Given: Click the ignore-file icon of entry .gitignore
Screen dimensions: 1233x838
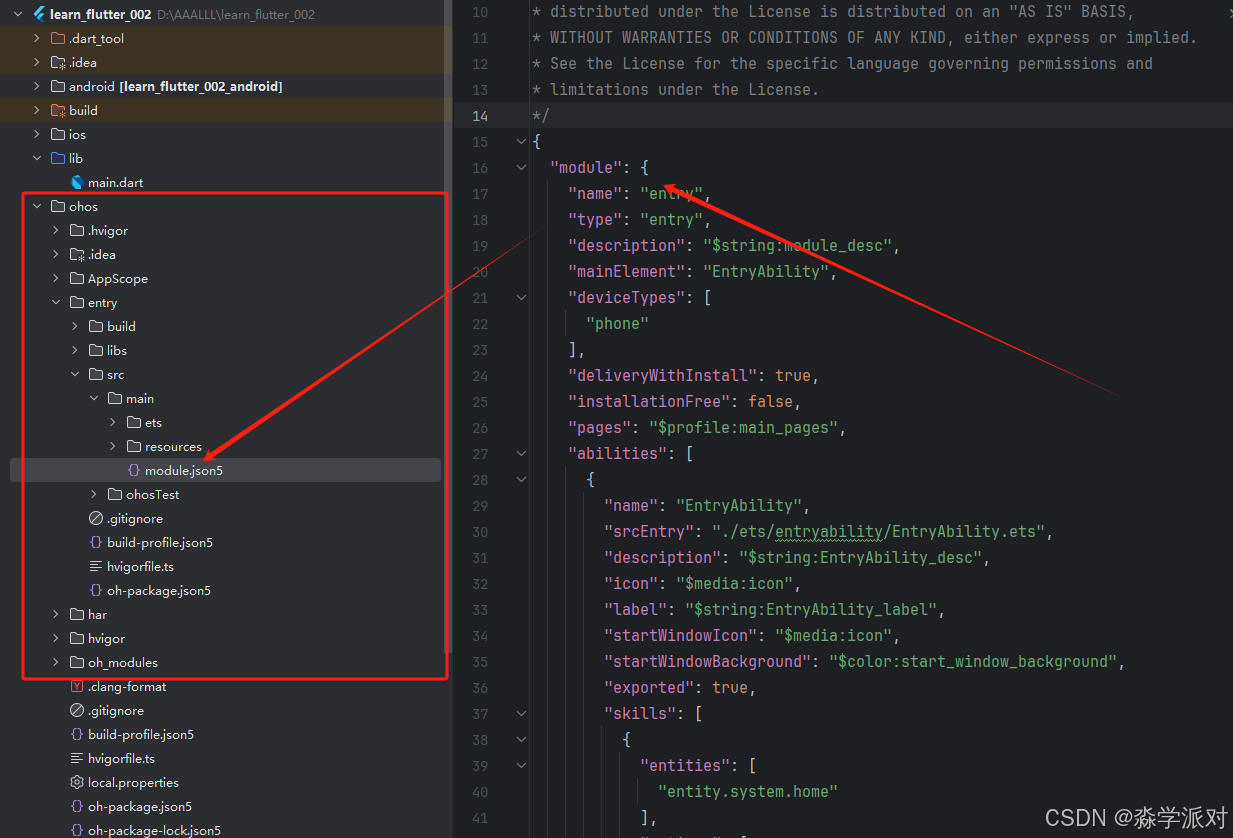Looking at the screenshot, I should coord(96,518).
